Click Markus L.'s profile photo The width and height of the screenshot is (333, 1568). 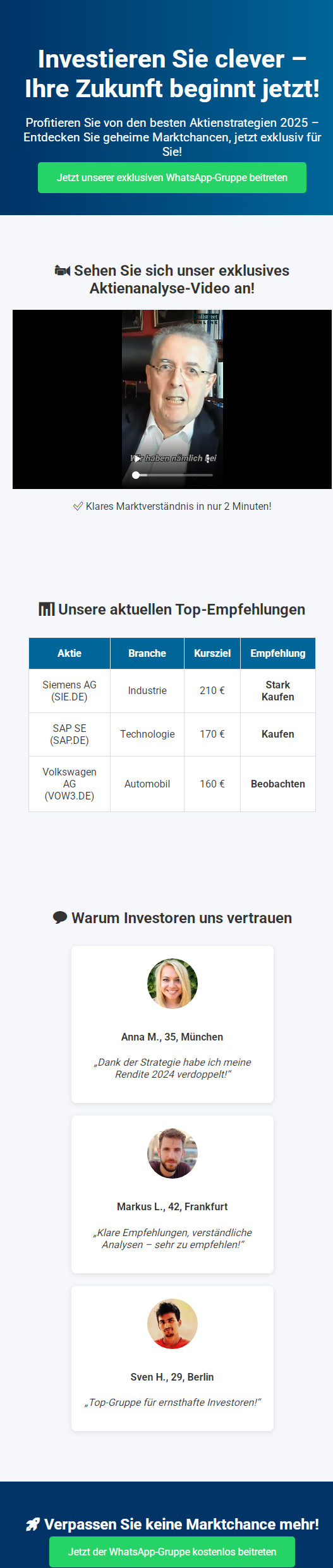click(173, 1153)
